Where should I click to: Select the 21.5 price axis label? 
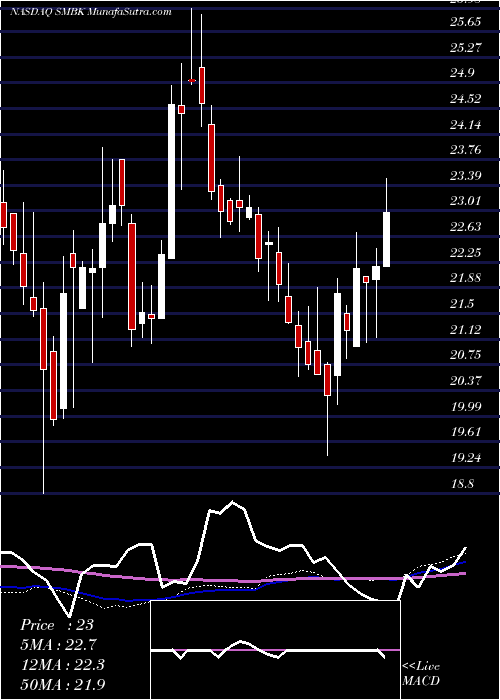462,304
